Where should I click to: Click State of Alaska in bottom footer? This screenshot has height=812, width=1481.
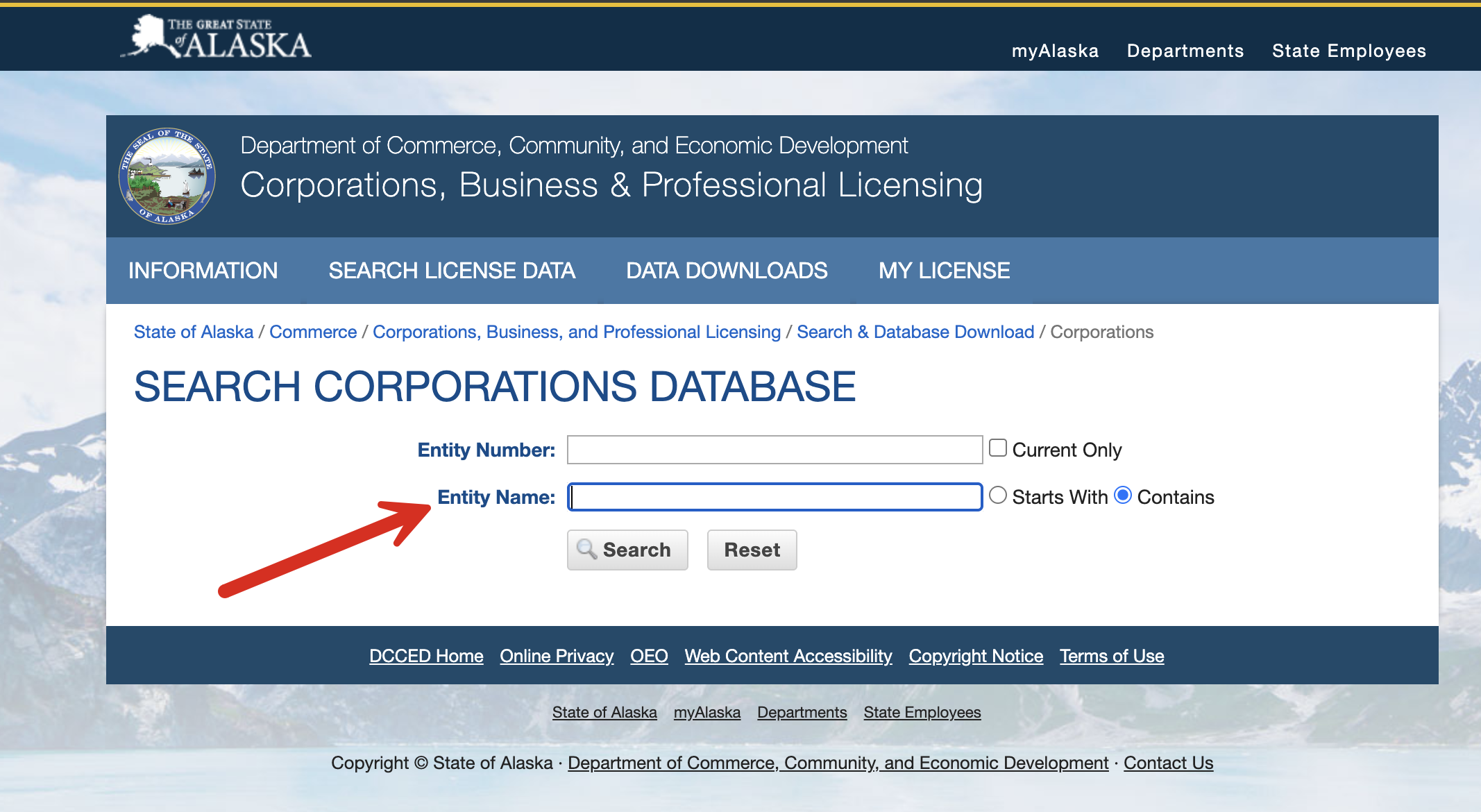coord(604,712)
